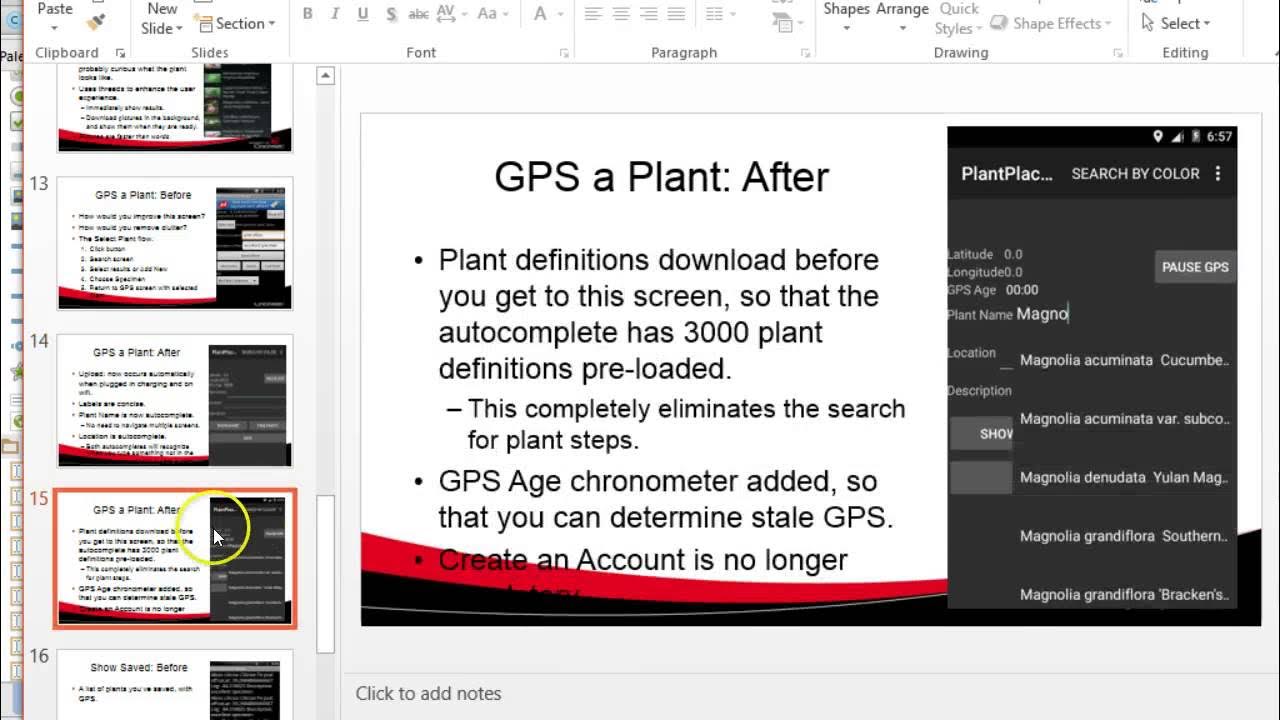Toggle Underline formatting

(362, 14)
